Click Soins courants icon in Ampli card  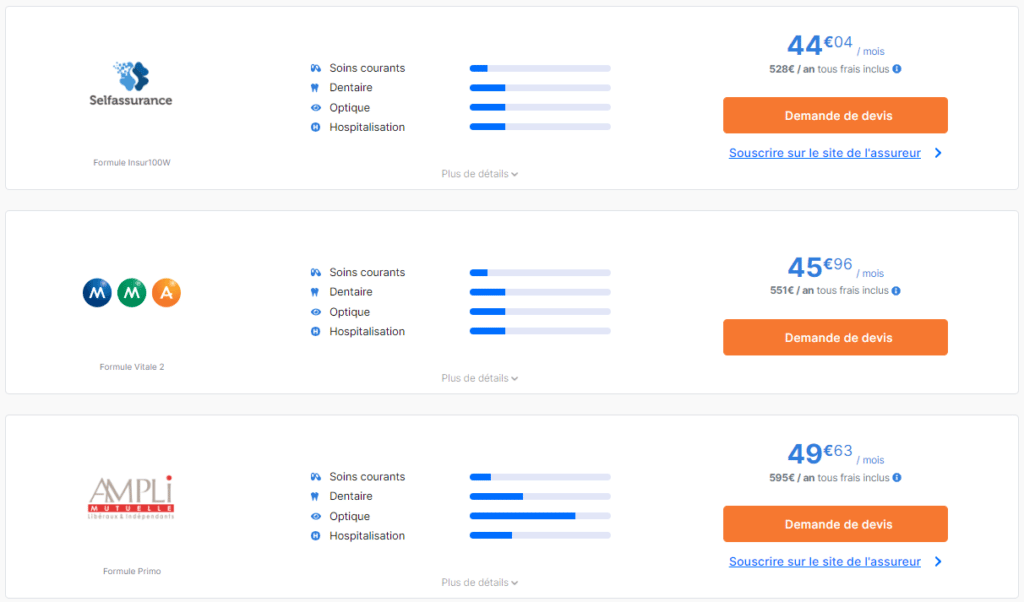click(x=315, y=477)
